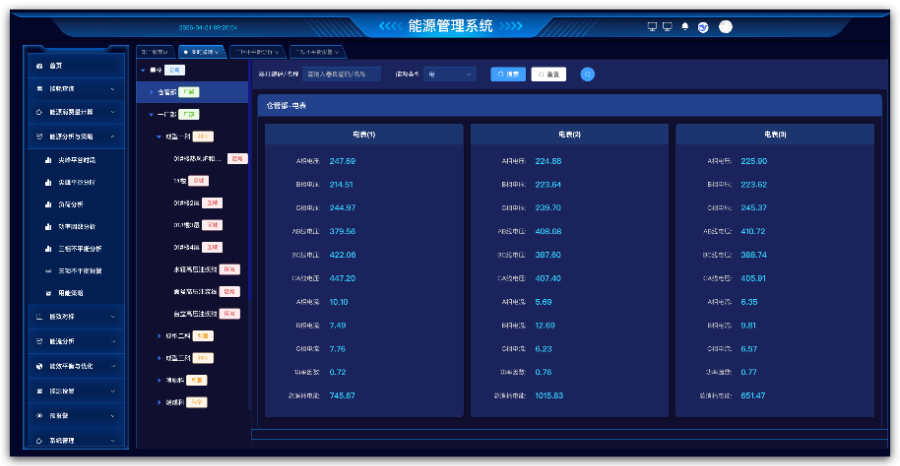Image resolution: width=900 pixels, height=466 pixels.
Task: Click the blue 搜索 search button
Action: point(508,74)
